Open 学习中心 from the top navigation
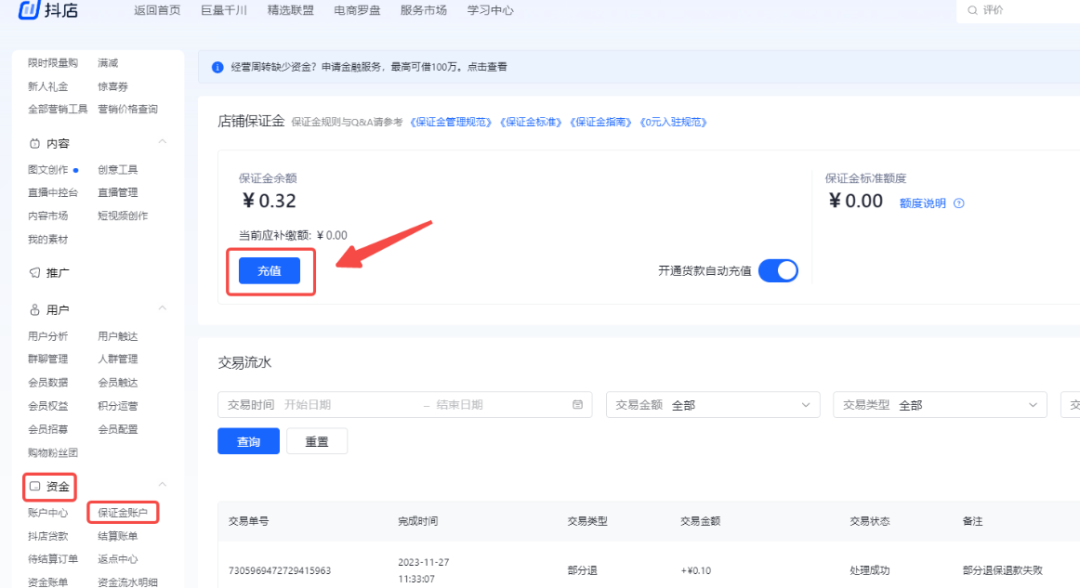This screenshot has height=588, width=1080. point(489,10)
